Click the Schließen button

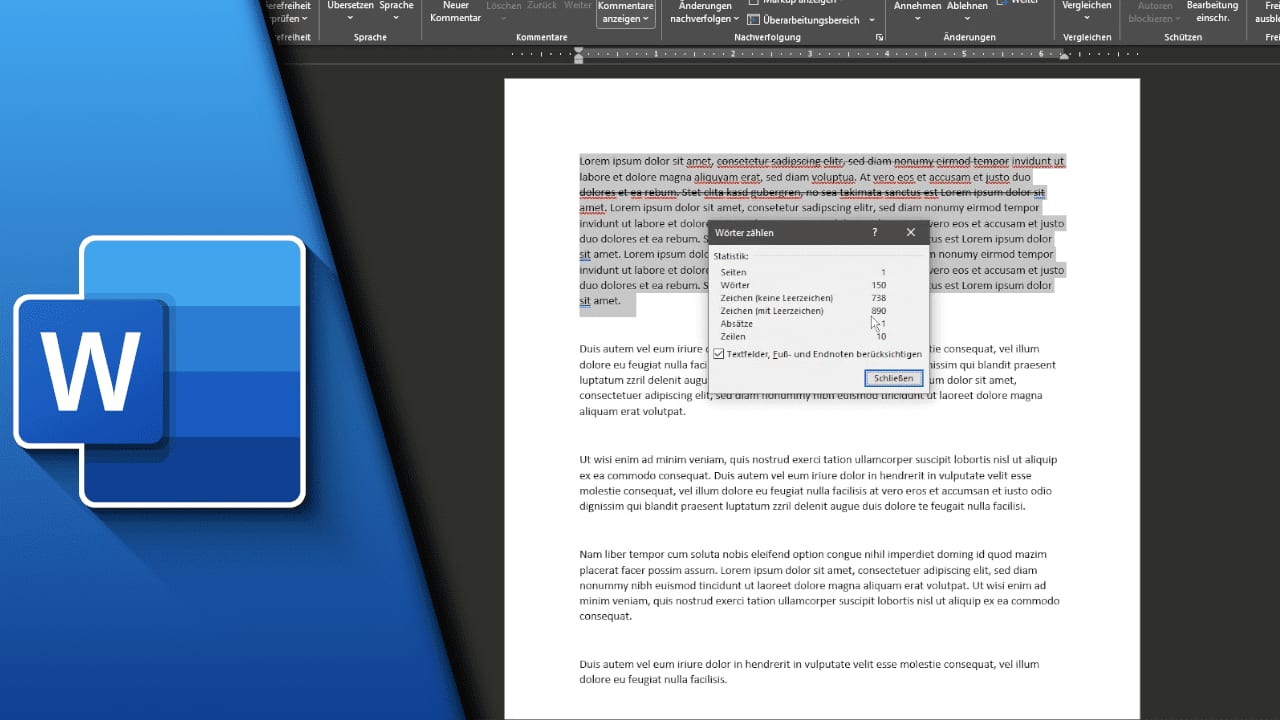[893, 378]
